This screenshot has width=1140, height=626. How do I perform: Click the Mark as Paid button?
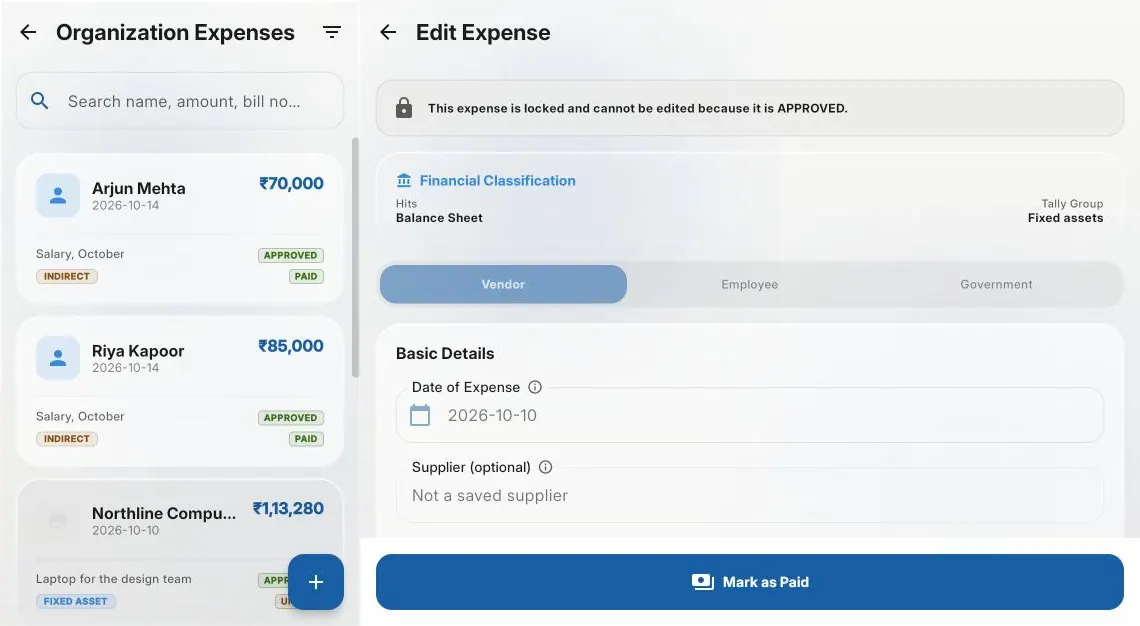click(750, 582)
